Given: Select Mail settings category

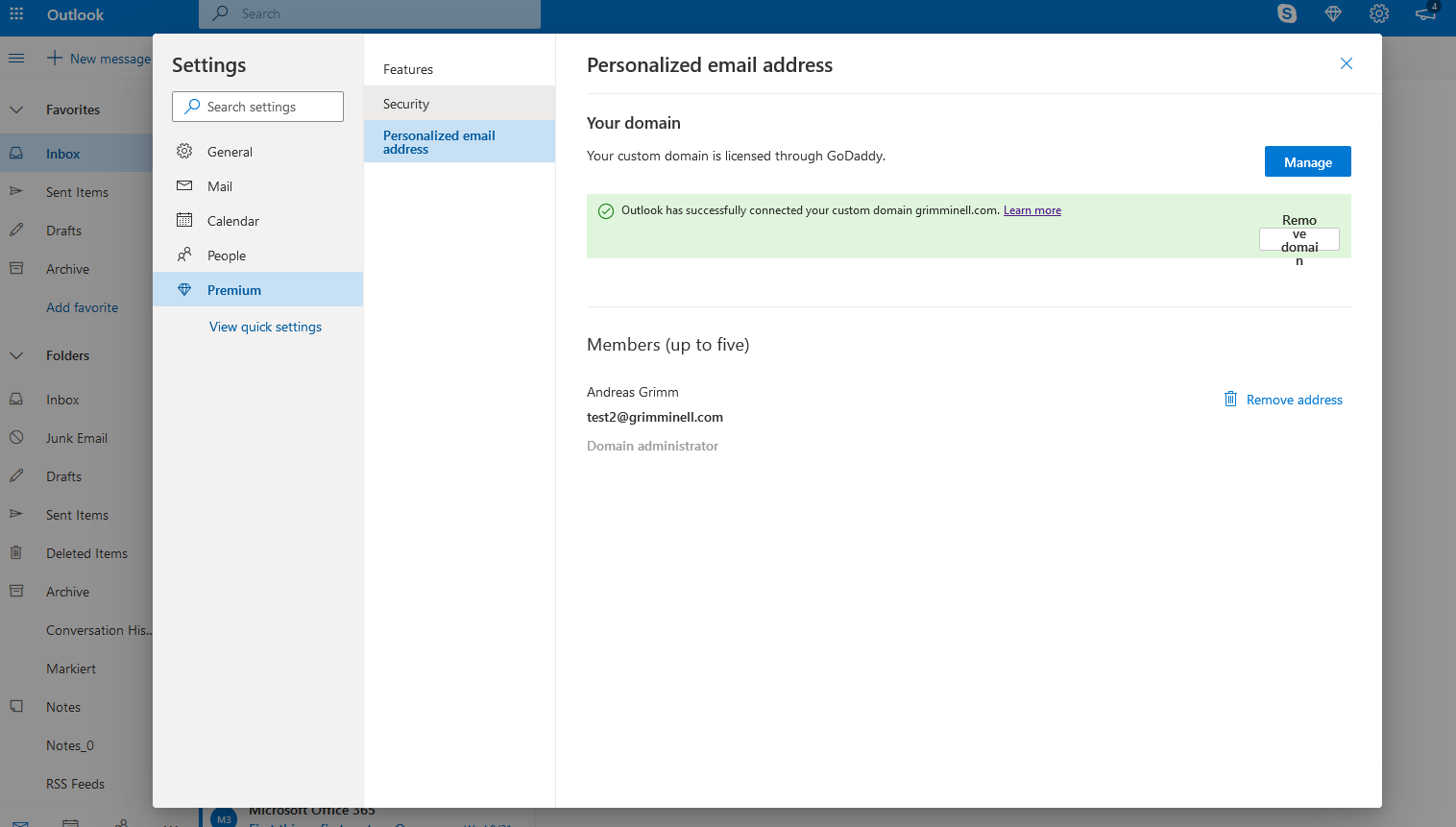Looking at the screenshot, I should click(x=257, y=186).
